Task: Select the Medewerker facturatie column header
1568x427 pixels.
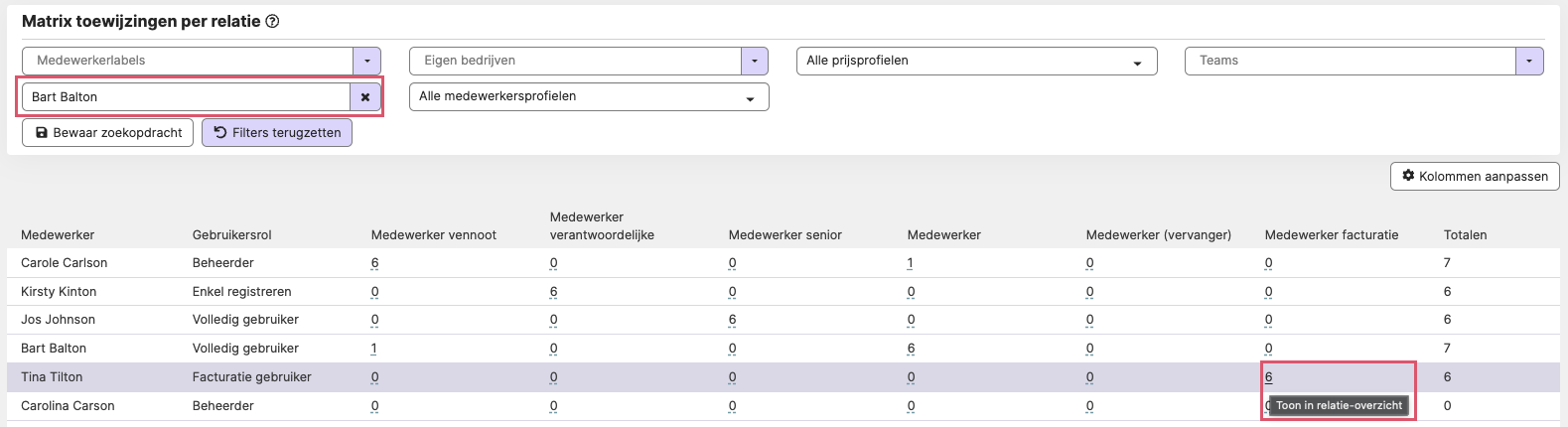Action: coord(1332,235)
